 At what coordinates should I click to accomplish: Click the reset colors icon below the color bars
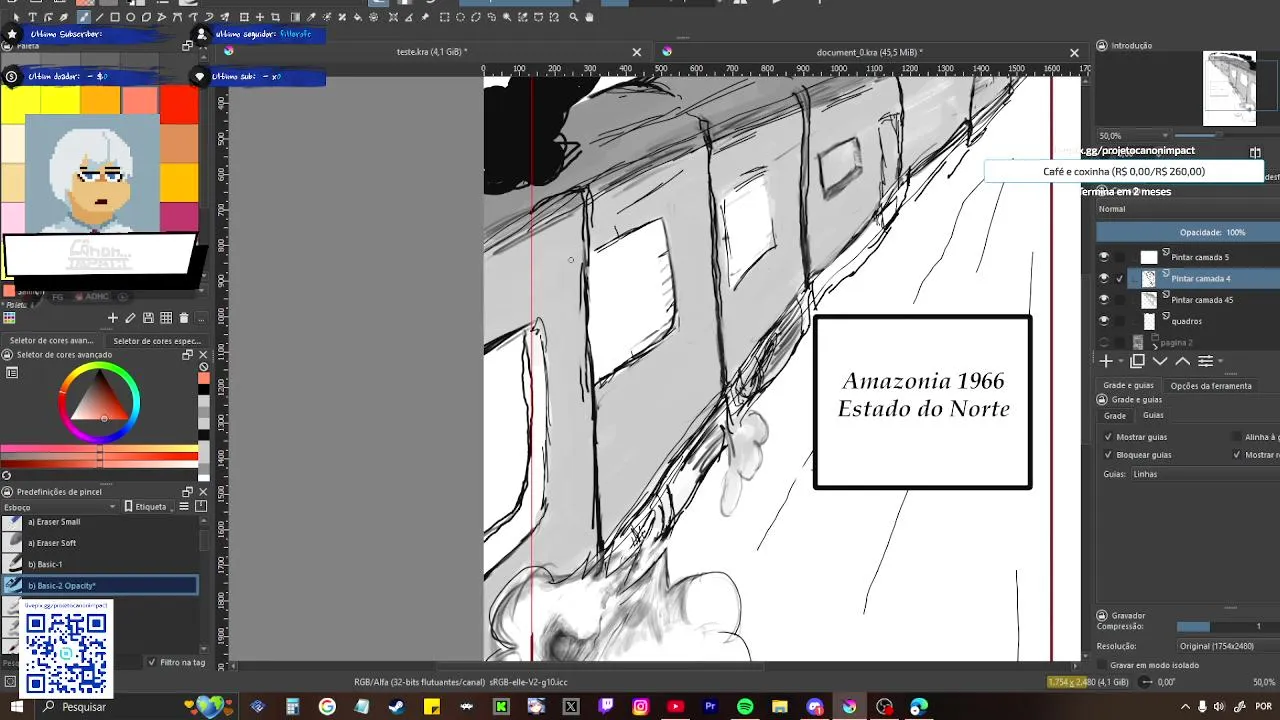pyautogui.click(x=6, y=475)
